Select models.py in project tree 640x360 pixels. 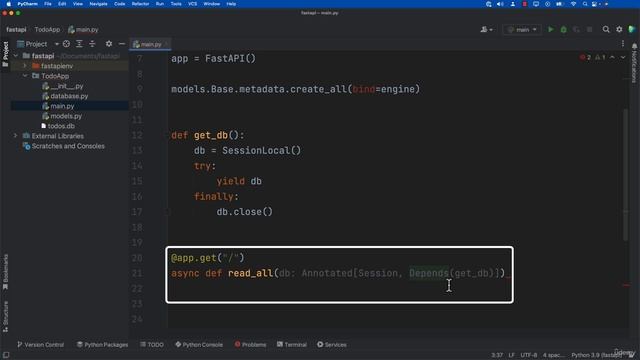66,116
